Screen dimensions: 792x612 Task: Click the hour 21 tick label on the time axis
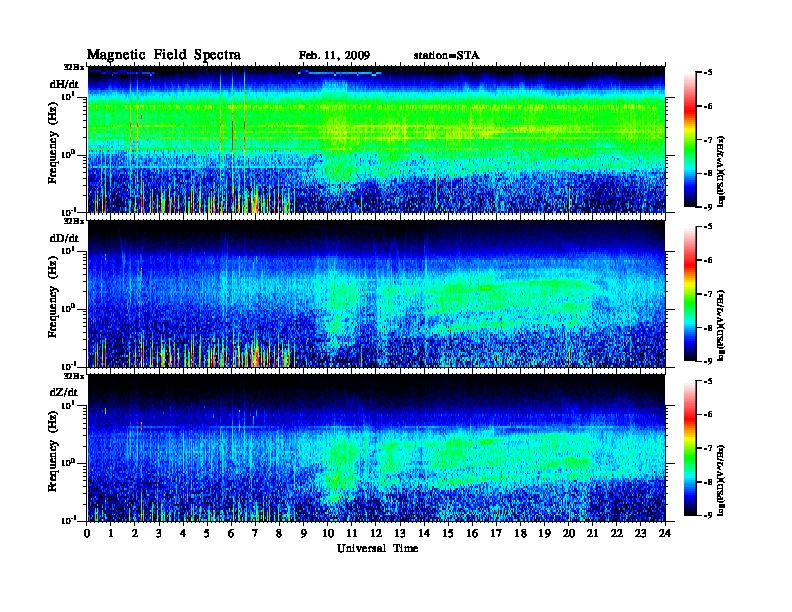coord(592,533)
